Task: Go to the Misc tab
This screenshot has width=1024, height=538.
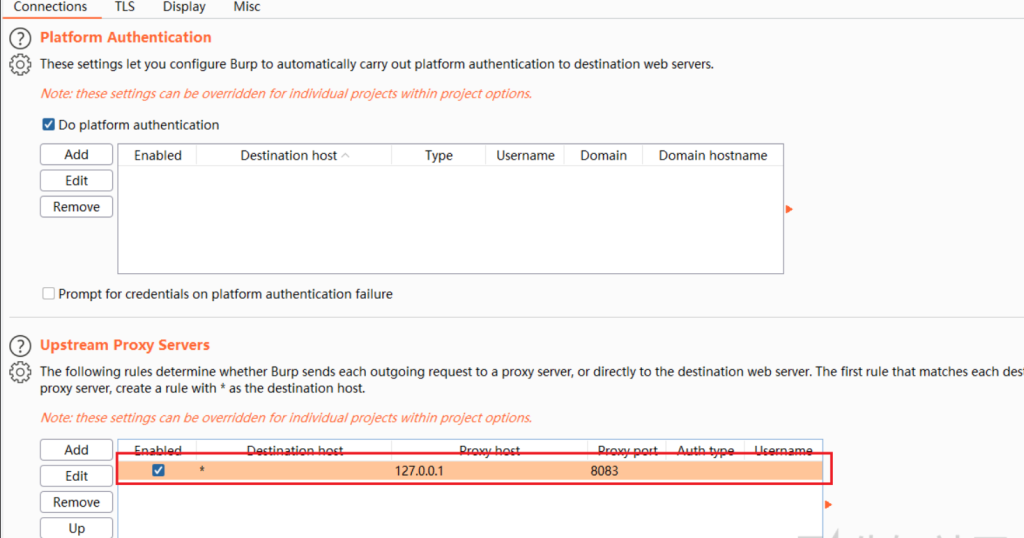Action: [246, 7]
